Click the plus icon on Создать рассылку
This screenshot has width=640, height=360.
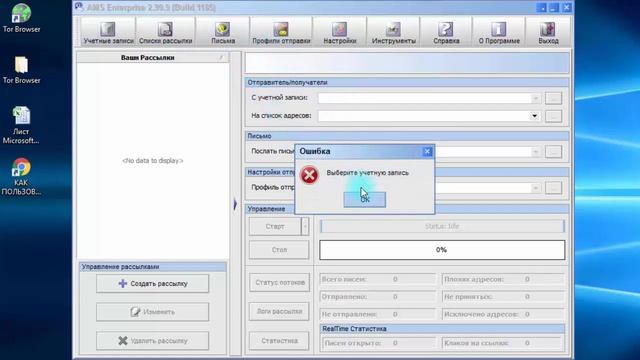click(122, 283)
